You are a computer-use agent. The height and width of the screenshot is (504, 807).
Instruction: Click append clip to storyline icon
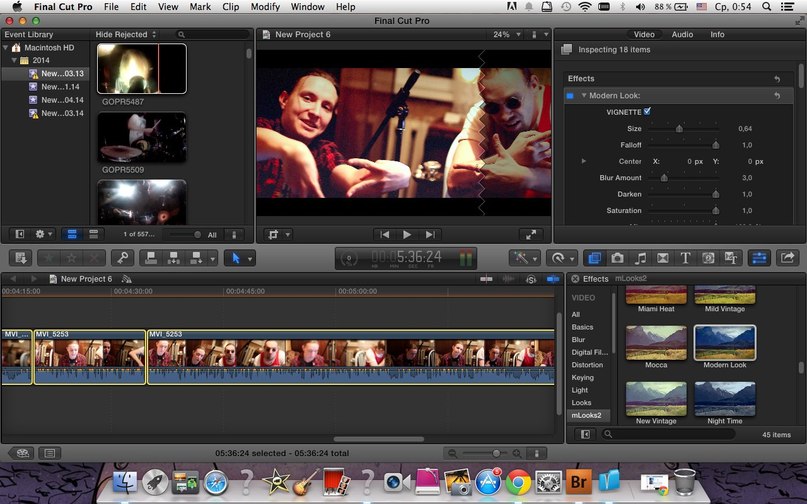click(x=196, y=257)
